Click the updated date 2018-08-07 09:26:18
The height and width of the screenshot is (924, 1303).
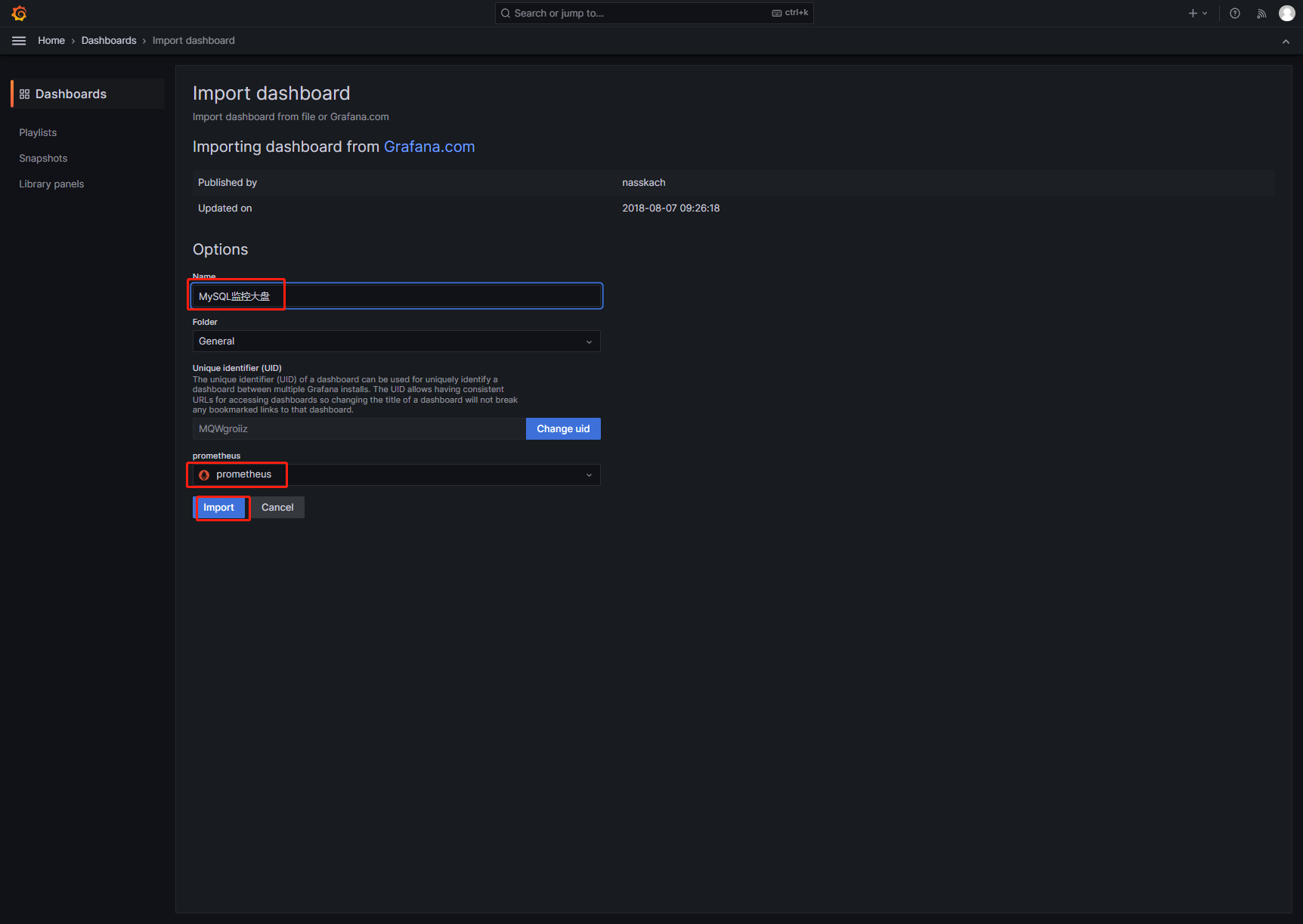click(x=671, y=209)
